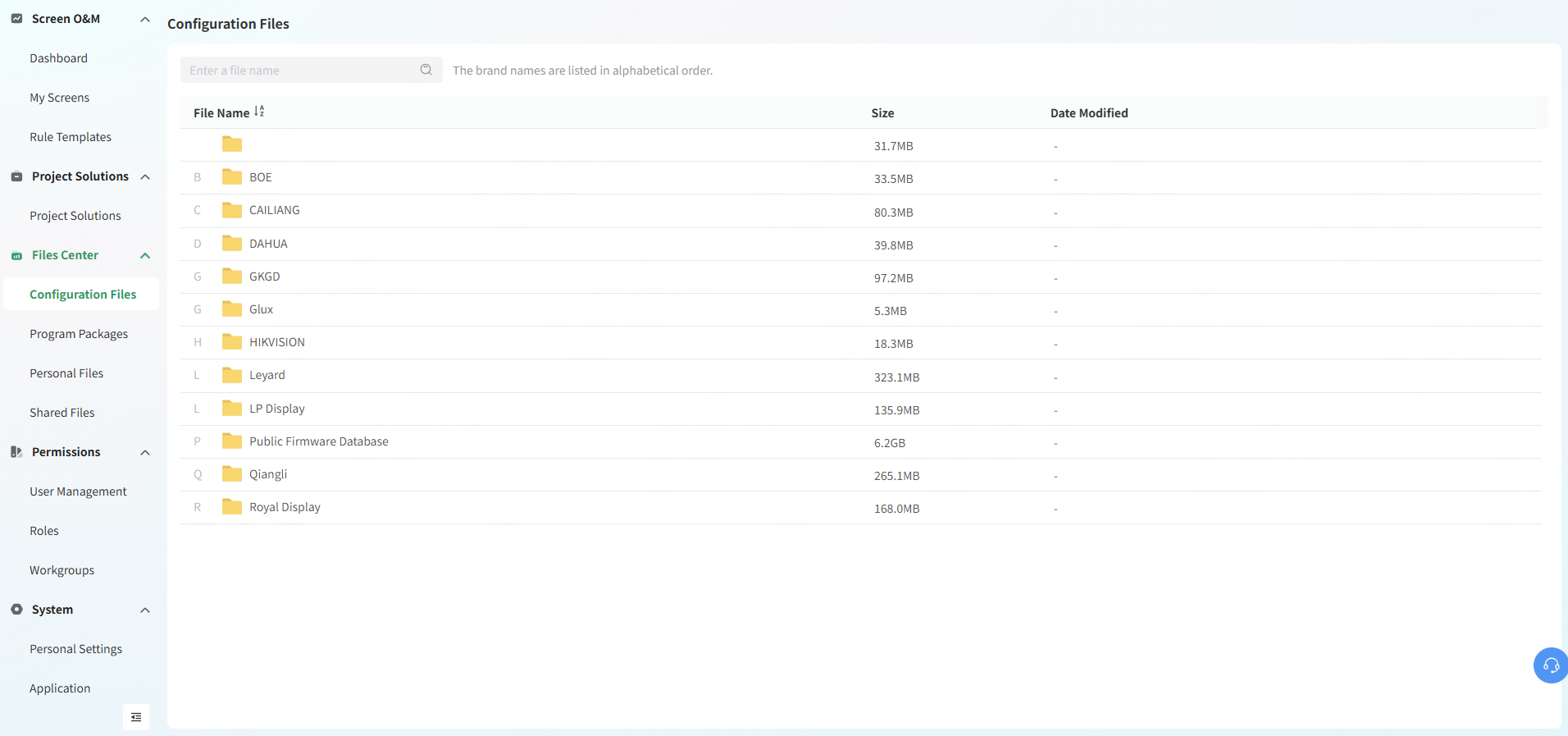
Task: Click the Screen O&M section icon
Action: 16,18
